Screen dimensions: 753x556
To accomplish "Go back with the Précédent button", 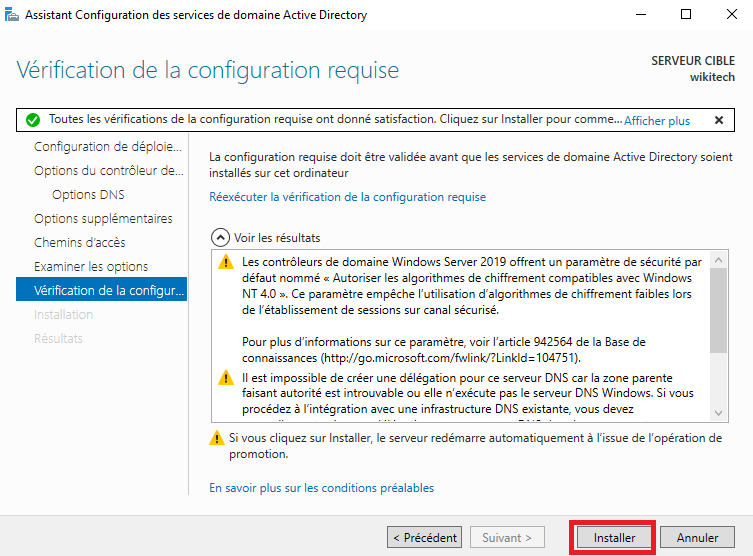I will point(424,537).
